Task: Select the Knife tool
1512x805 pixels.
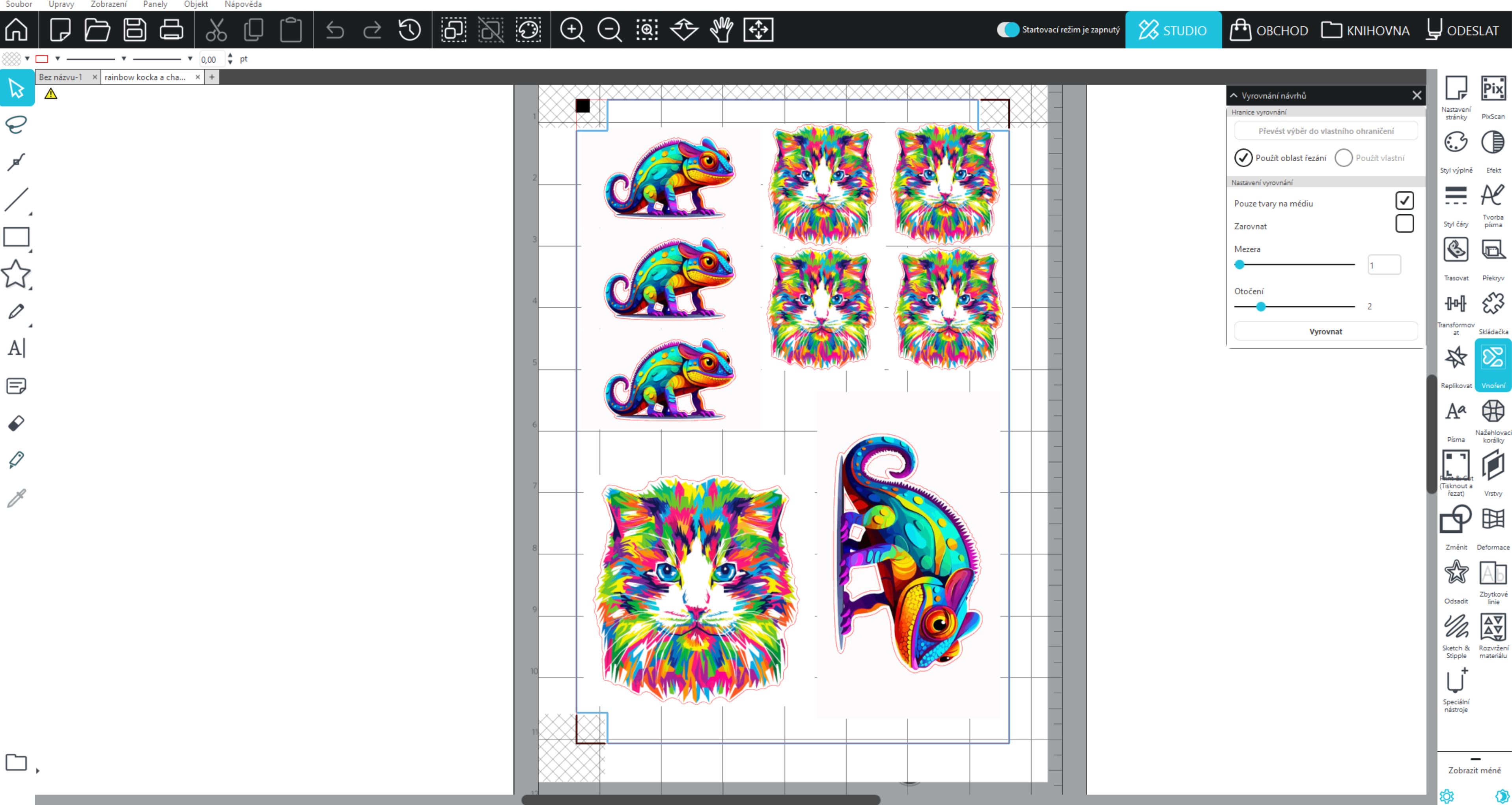Action: tap(17, 461)
